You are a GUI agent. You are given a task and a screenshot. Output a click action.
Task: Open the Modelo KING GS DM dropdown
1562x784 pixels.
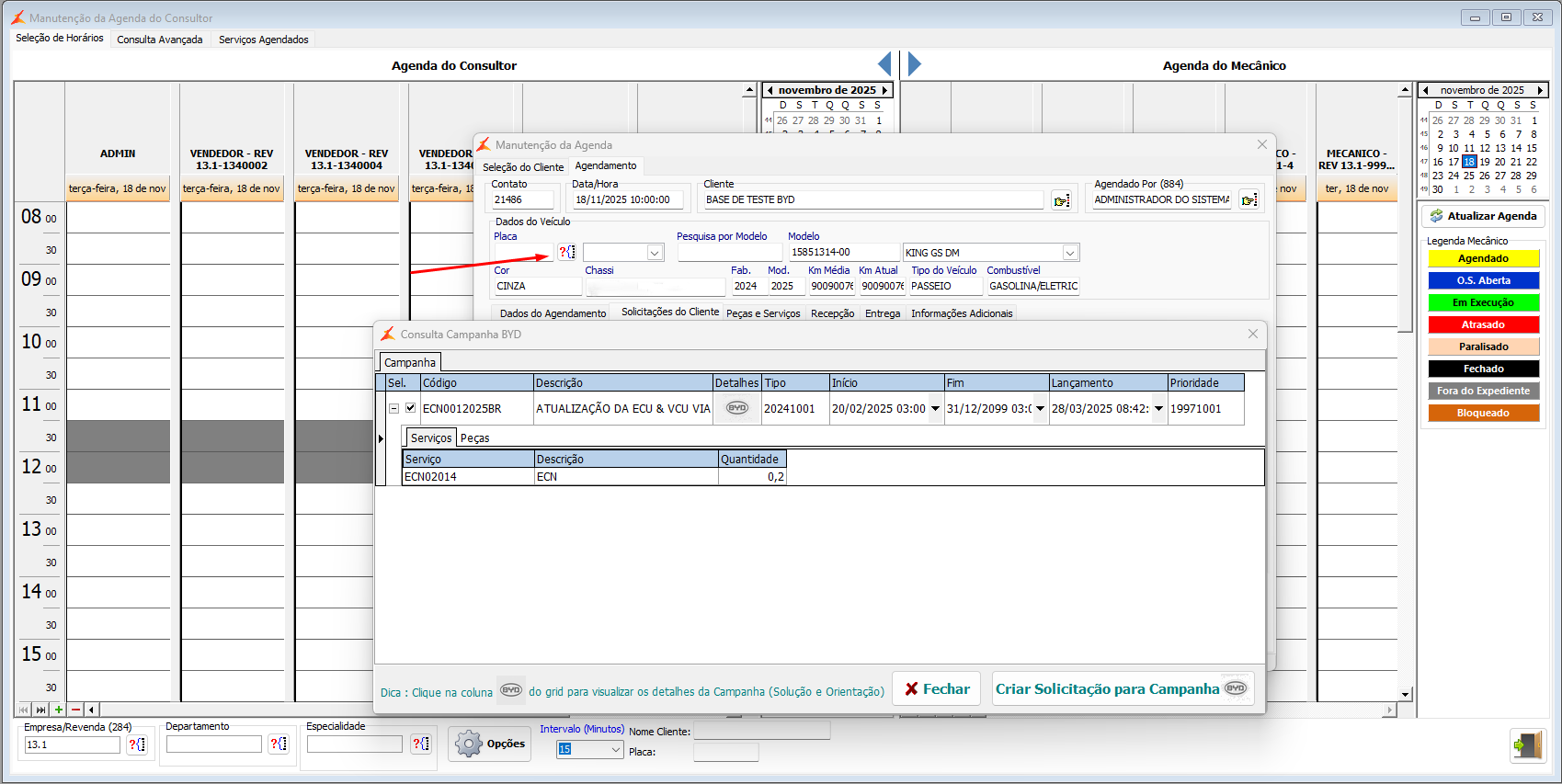1069,253
